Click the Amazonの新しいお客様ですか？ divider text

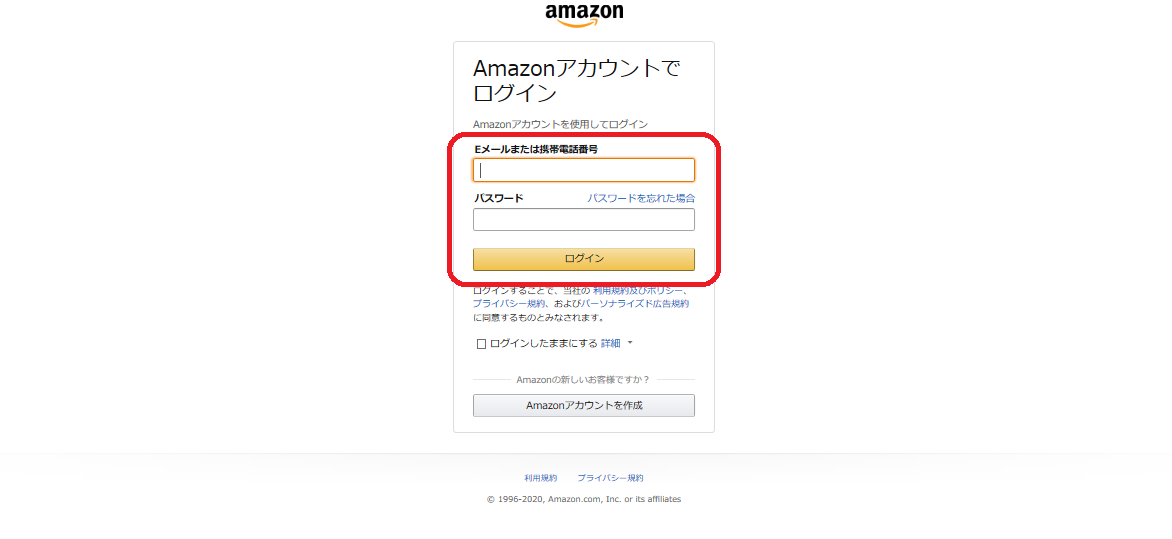[583, 380]
